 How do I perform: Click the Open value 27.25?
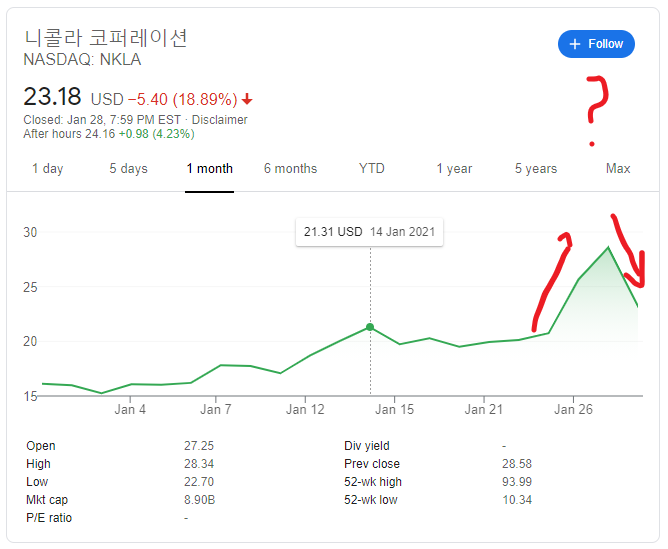point(199,446)
